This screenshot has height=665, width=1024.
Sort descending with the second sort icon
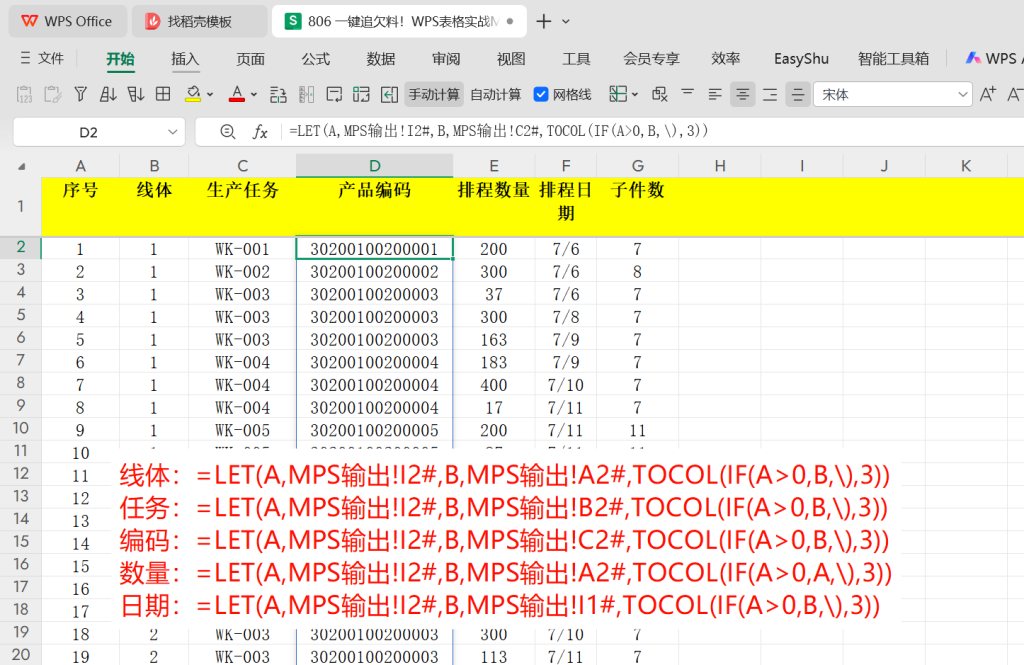tap(135, 95)
